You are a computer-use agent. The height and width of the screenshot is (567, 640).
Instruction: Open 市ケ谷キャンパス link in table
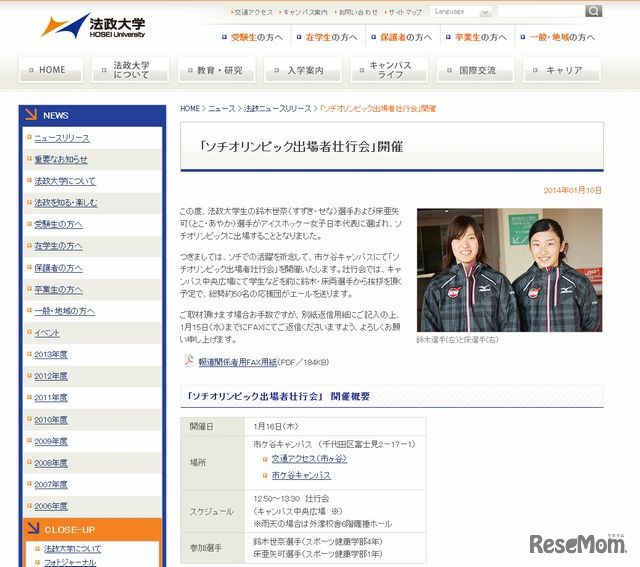301,475
